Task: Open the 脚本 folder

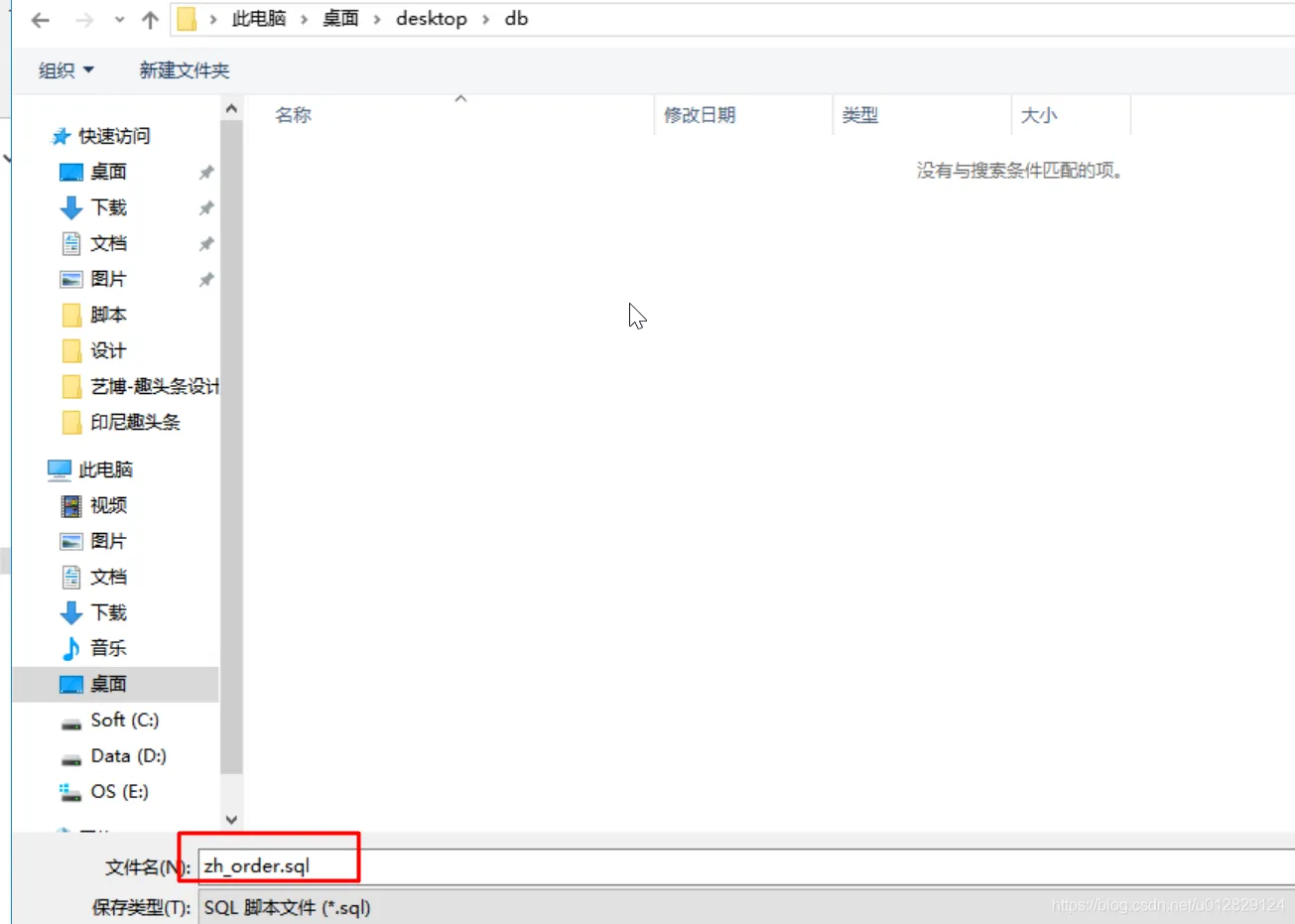Action: [x=108, y=315]
